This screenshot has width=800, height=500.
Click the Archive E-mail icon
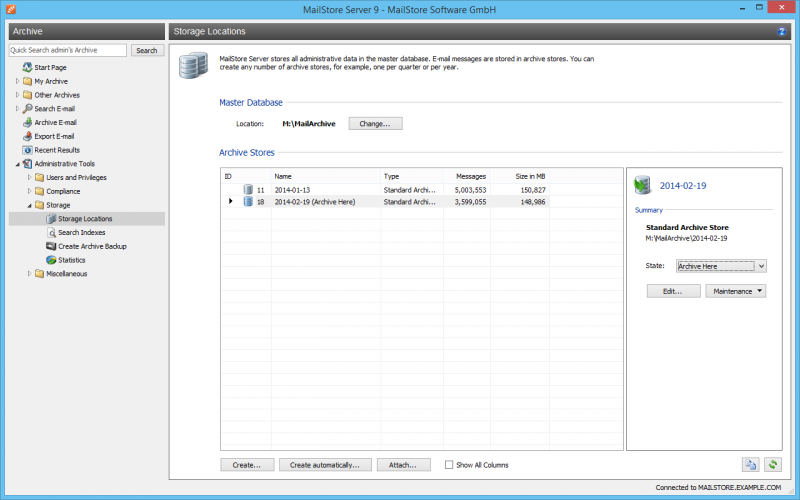coord(28,122)
